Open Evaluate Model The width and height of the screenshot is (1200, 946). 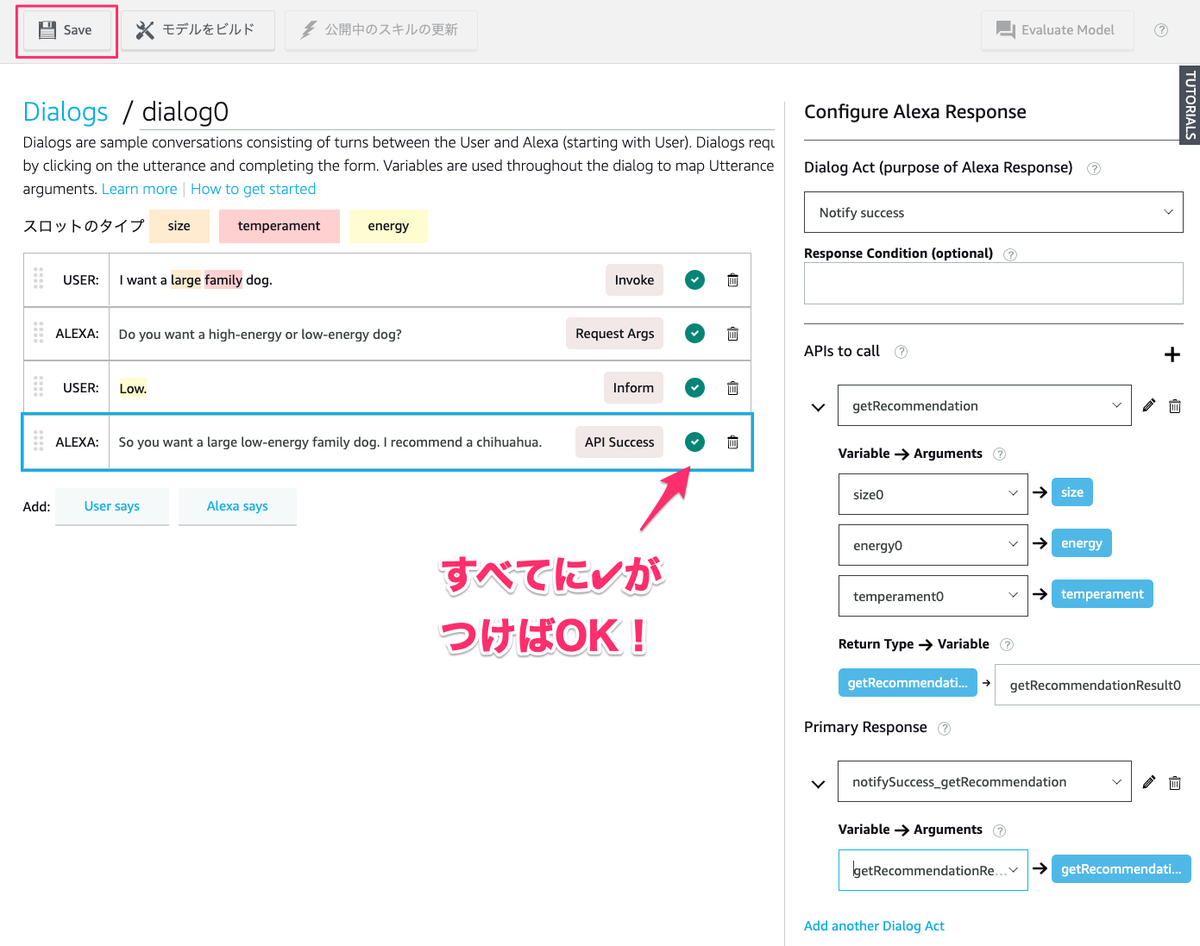(1057, 30)
